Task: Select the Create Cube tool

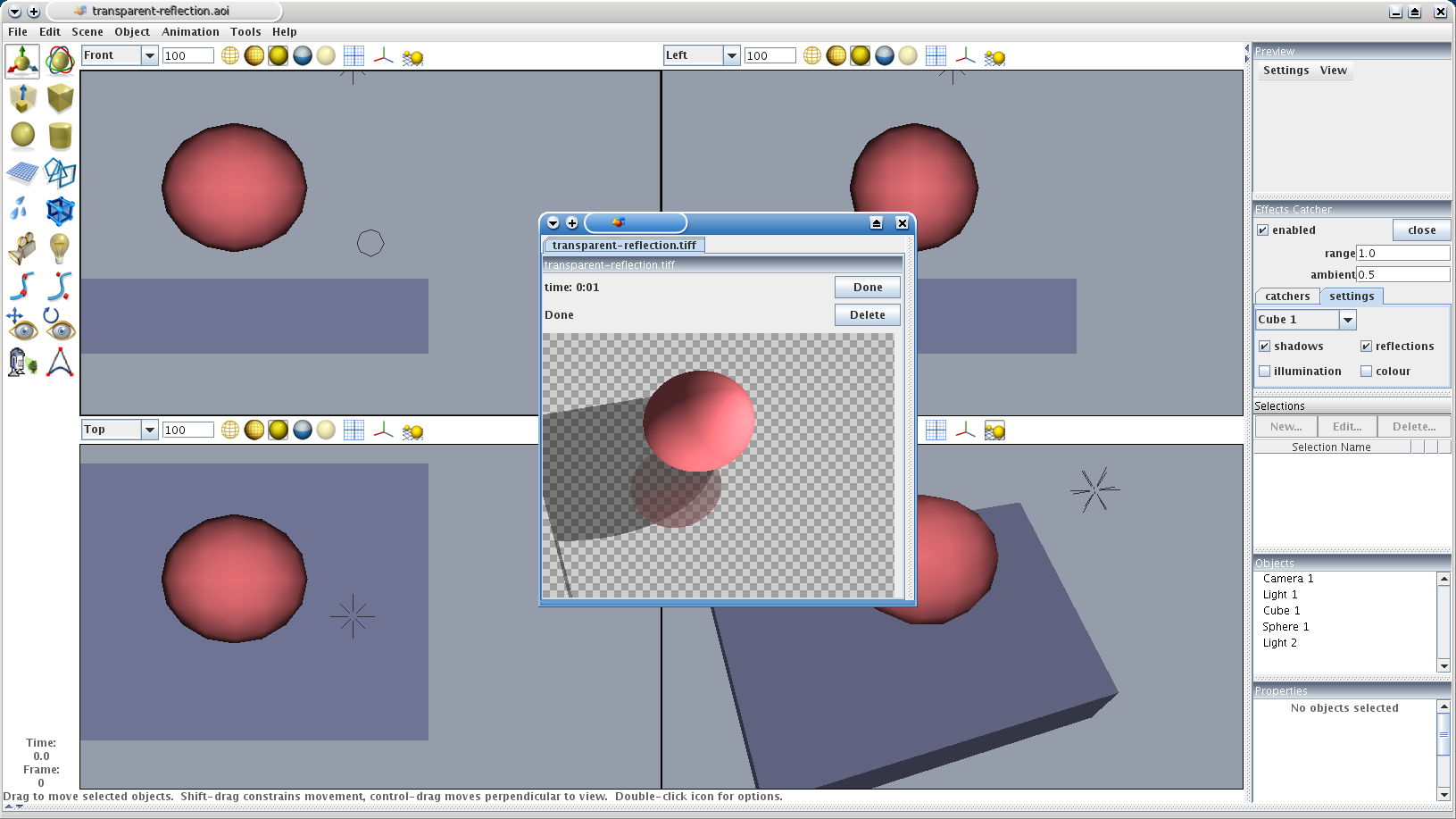Action: [x=60, y=98]
